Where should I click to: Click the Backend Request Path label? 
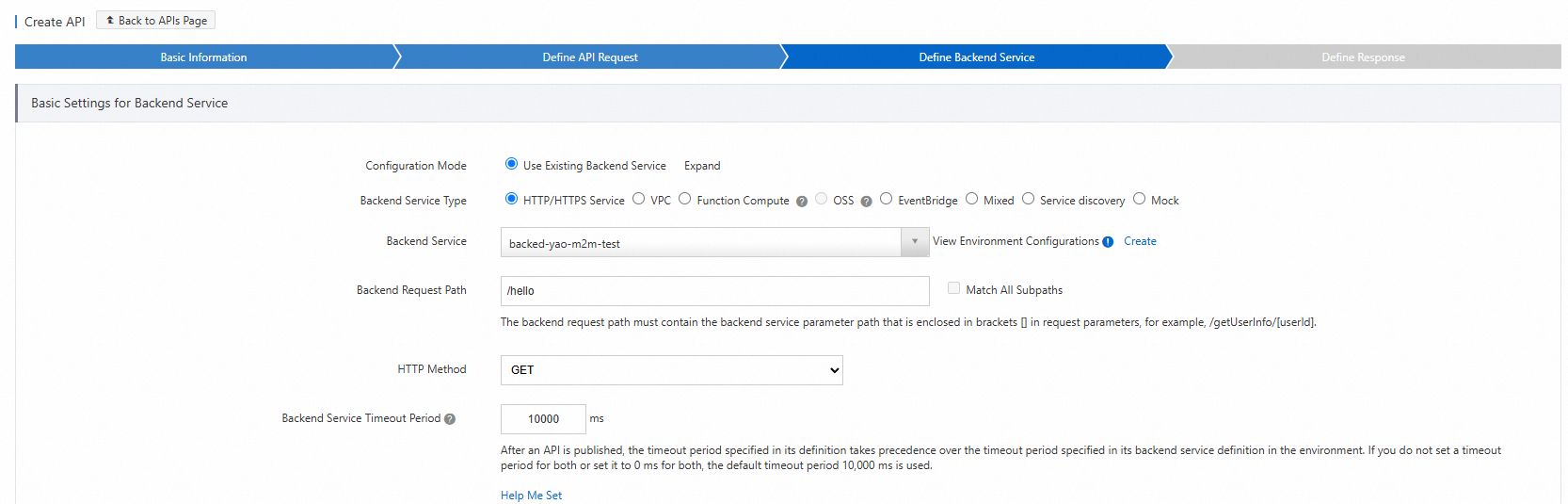(411, 290)
